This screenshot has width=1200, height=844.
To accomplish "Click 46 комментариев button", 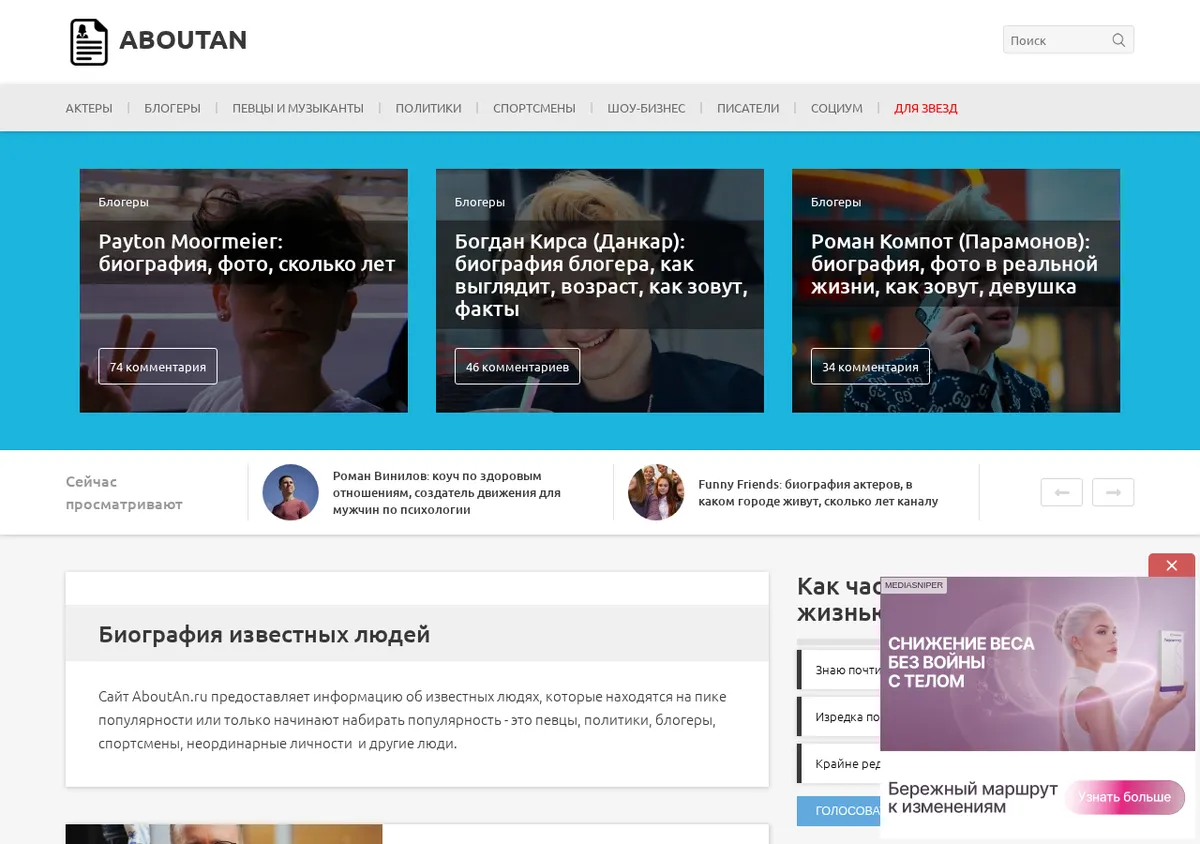I will pos(517,367).
